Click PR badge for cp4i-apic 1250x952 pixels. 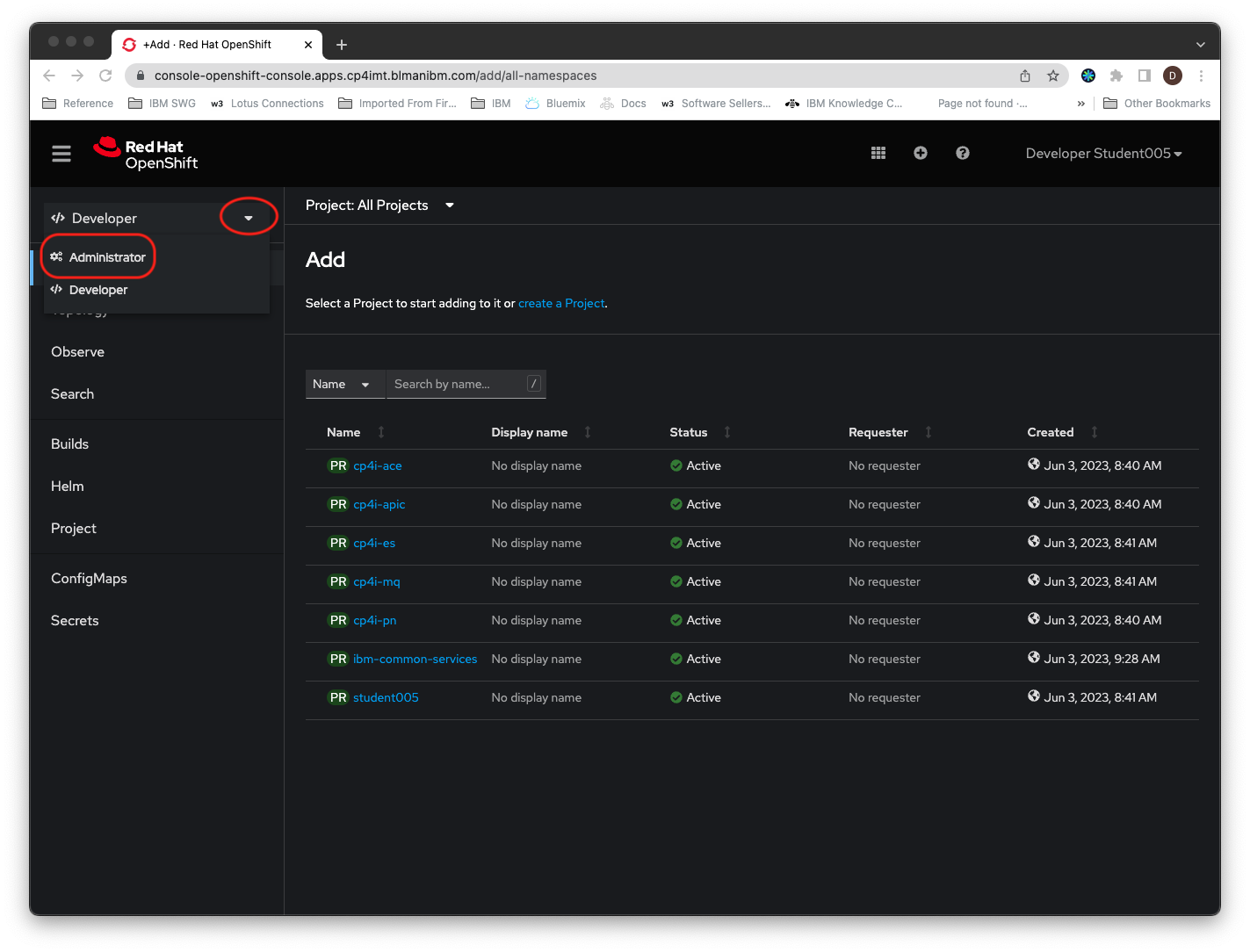tap(338, 505)
